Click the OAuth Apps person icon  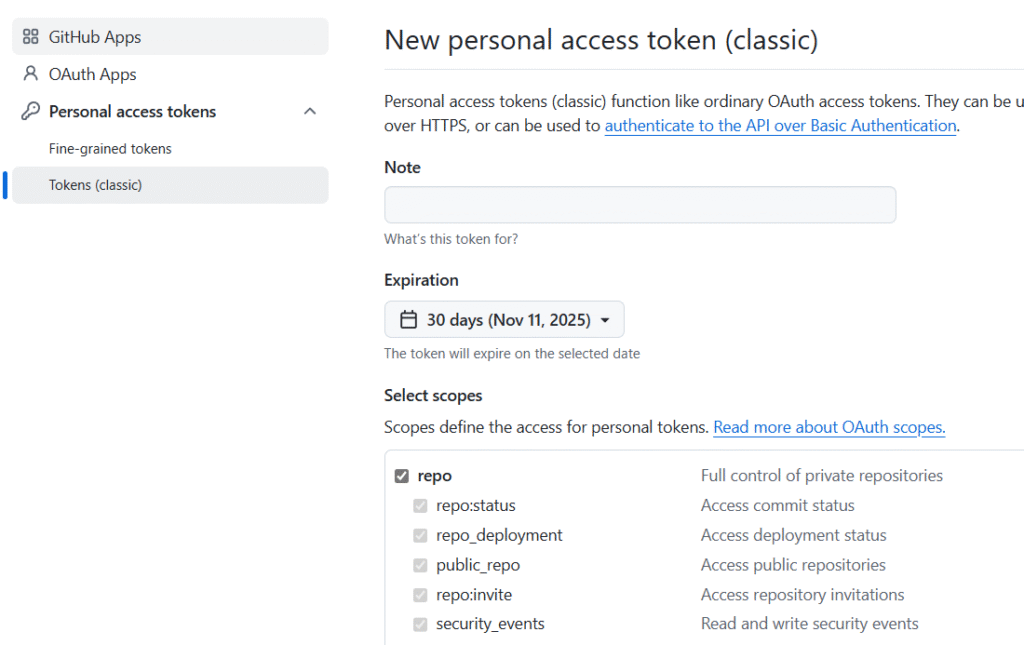tap(30, 74)
